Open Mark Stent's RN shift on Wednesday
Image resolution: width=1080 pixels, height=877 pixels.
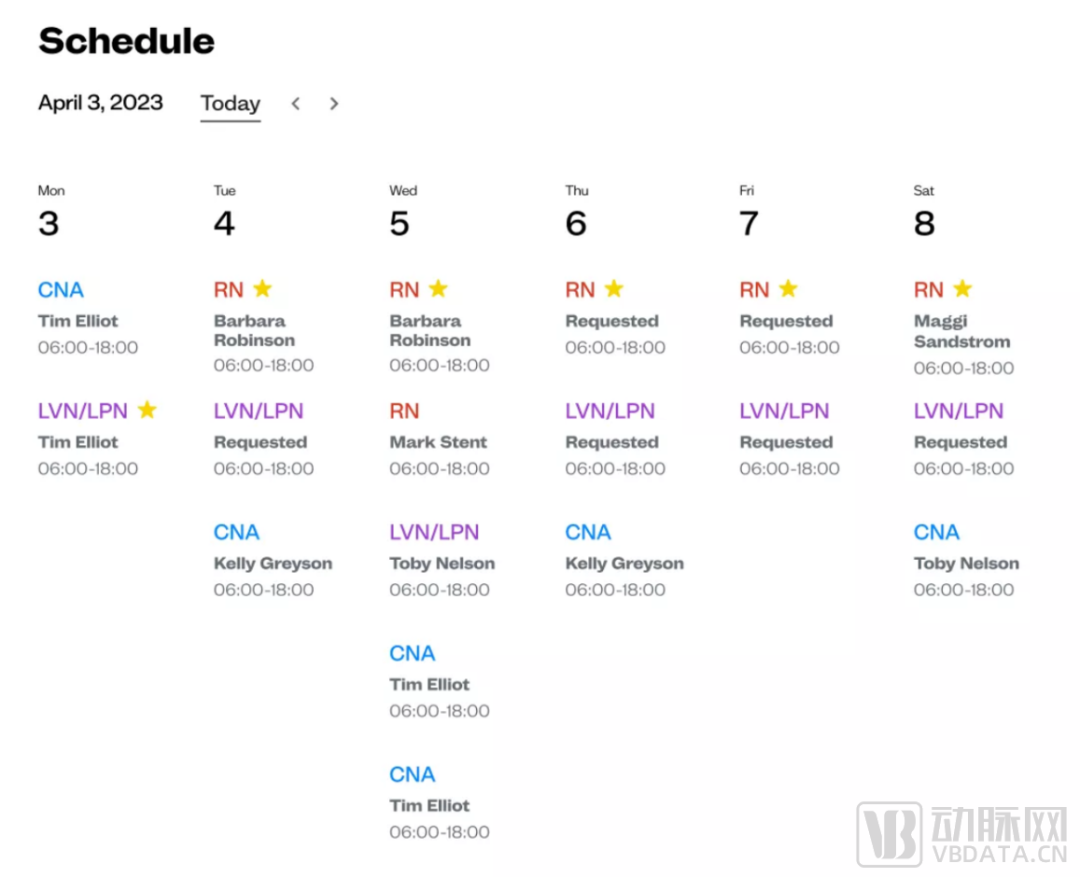tap(438, 441)
